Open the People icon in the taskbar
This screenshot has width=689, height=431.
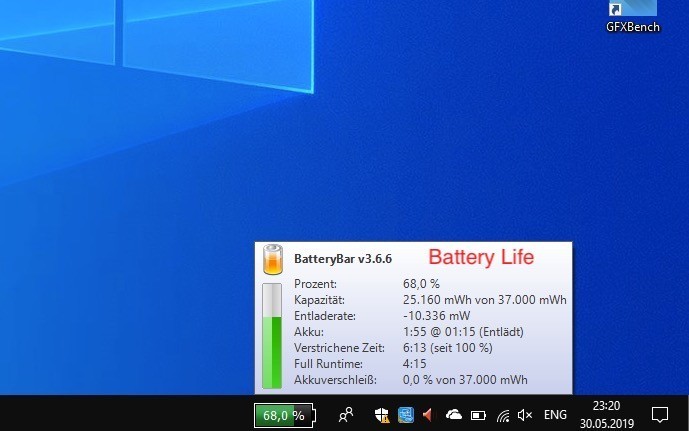coord(346,415)
